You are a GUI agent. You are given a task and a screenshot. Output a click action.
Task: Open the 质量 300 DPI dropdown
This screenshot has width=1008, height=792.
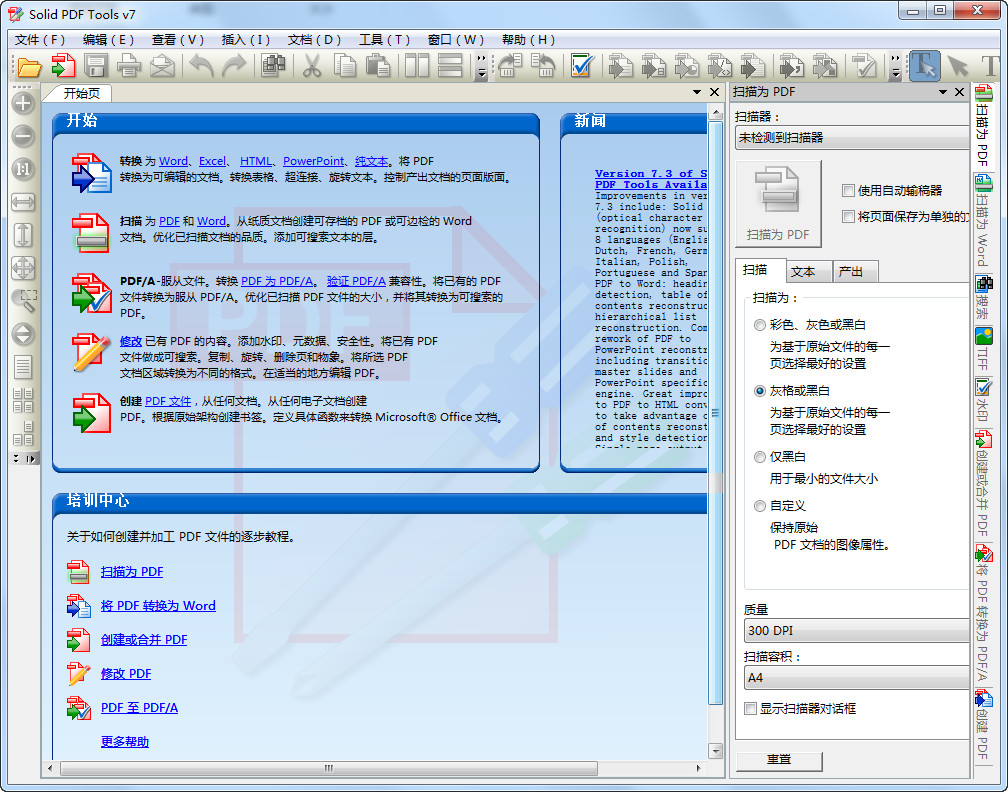[x=857, y=631]
